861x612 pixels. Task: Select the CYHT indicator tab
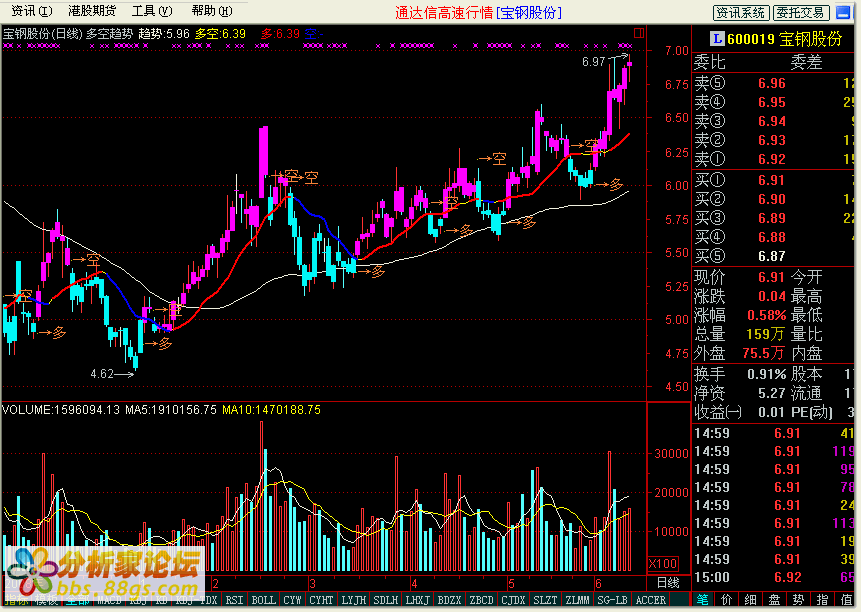click(x=321, y=600)
